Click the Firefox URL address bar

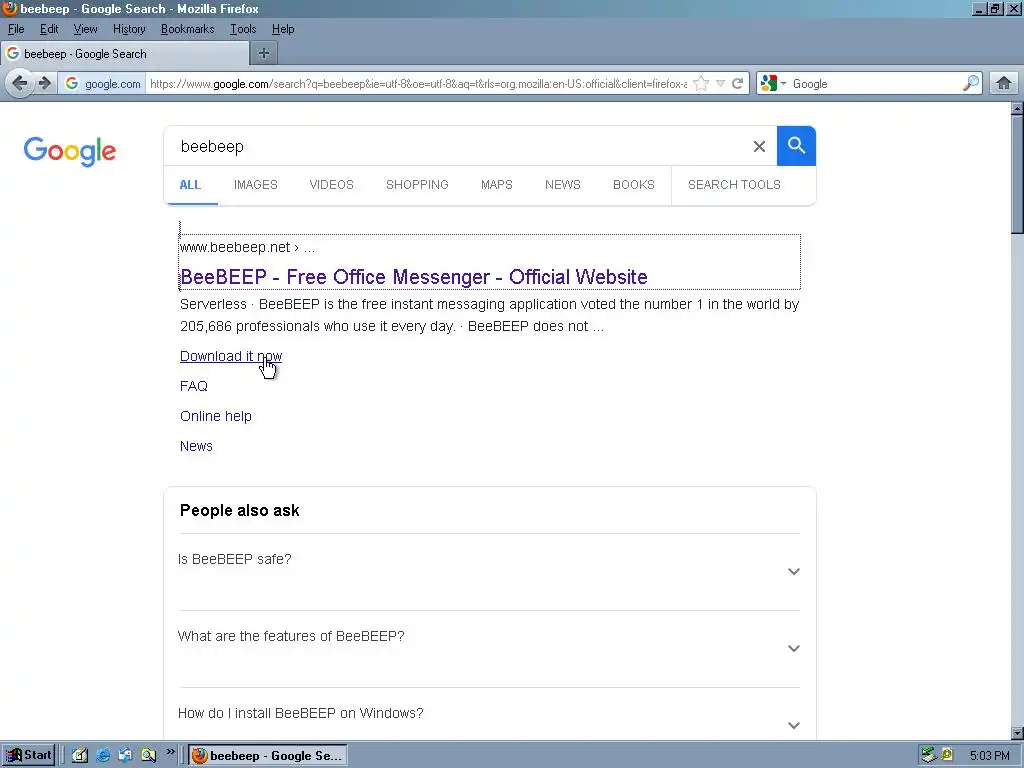click(418, 84)
